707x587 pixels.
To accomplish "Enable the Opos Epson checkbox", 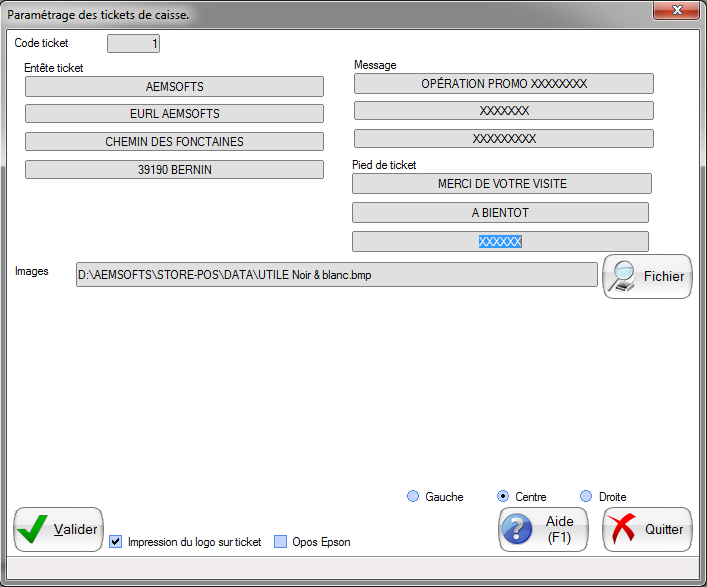I will click(281, 542).
